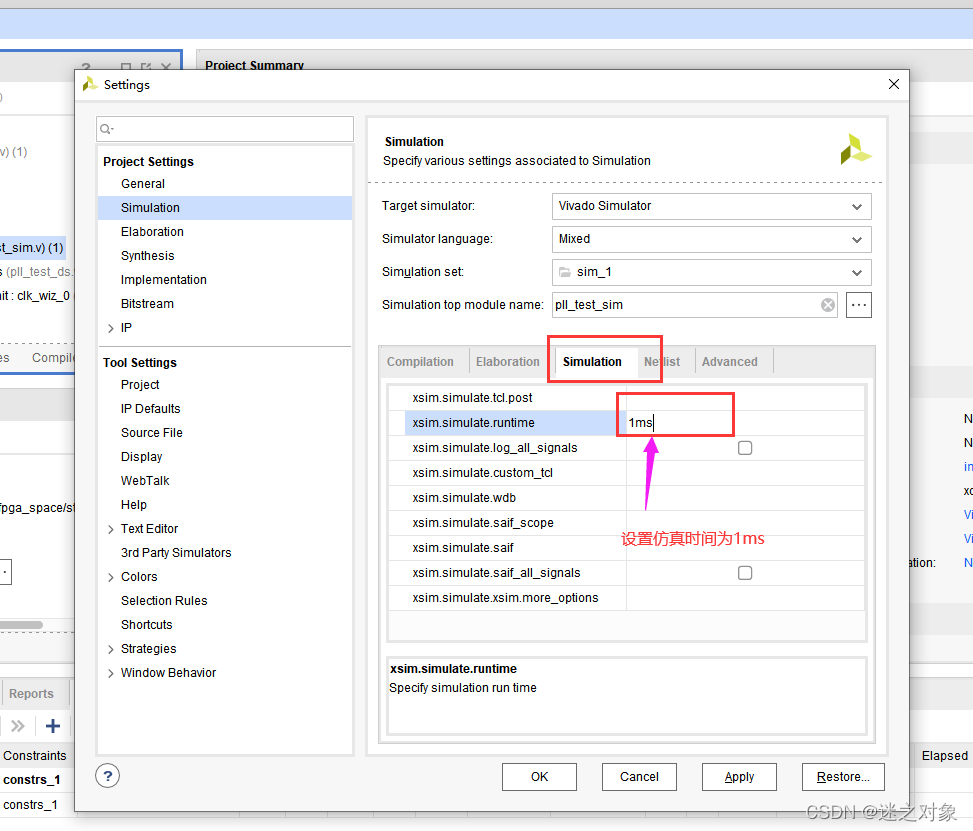Click the search magnifier icon in Settings
This screenshot has width=973, height=831.
click(x=107, y=129)
